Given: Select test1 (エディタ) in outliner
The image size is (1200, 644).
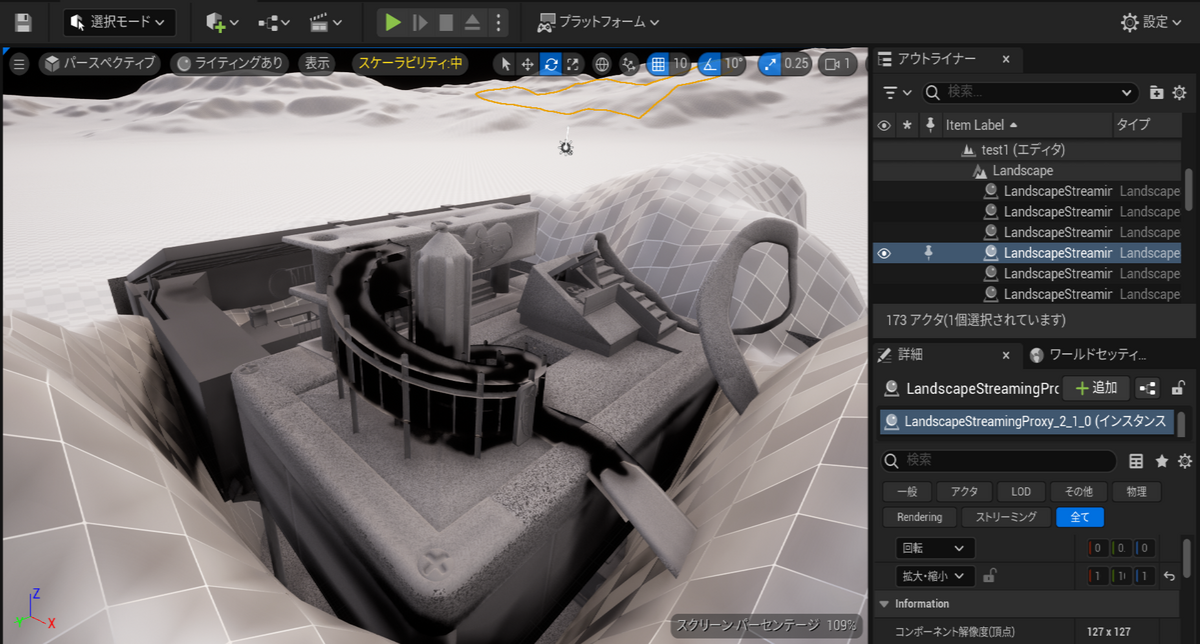Looking at the screenshot, I should [1024, 150].
